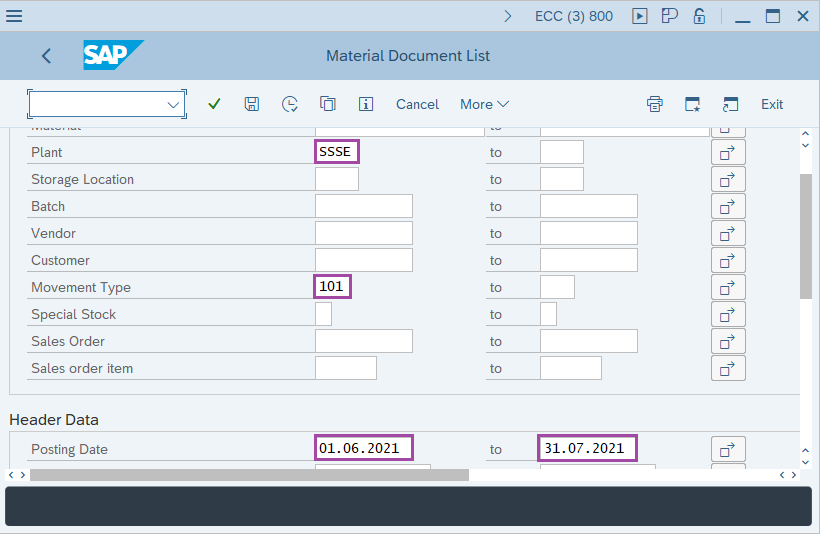
Task: Click the Storage Location 'to' field
Action: coord(562,179)
